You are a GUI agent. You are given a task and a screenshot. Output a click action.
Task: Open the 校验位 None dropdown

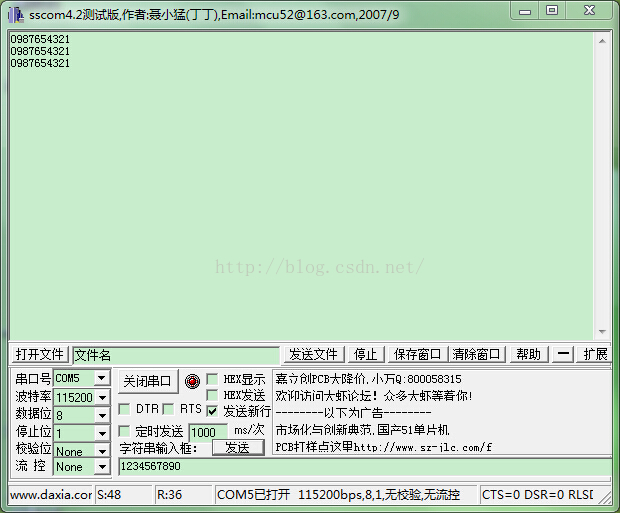102,451
